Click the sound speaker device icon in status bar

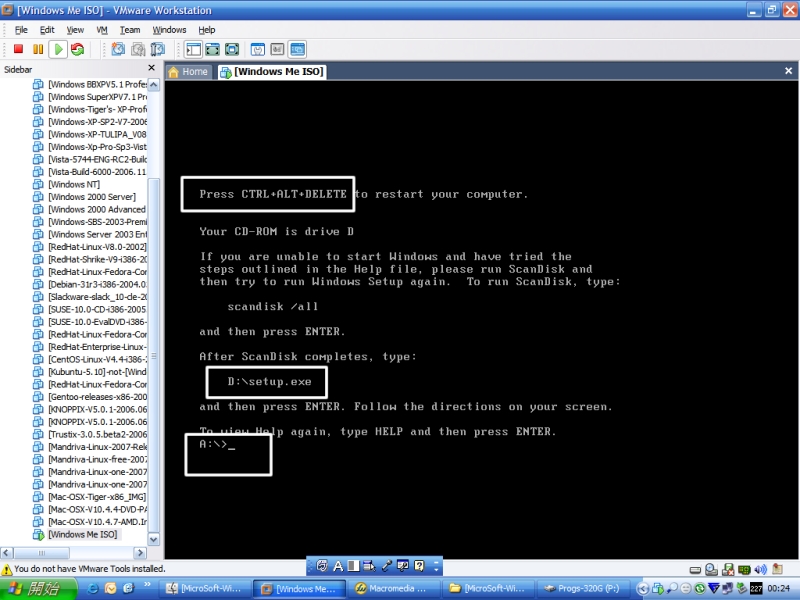coord(761,569)
